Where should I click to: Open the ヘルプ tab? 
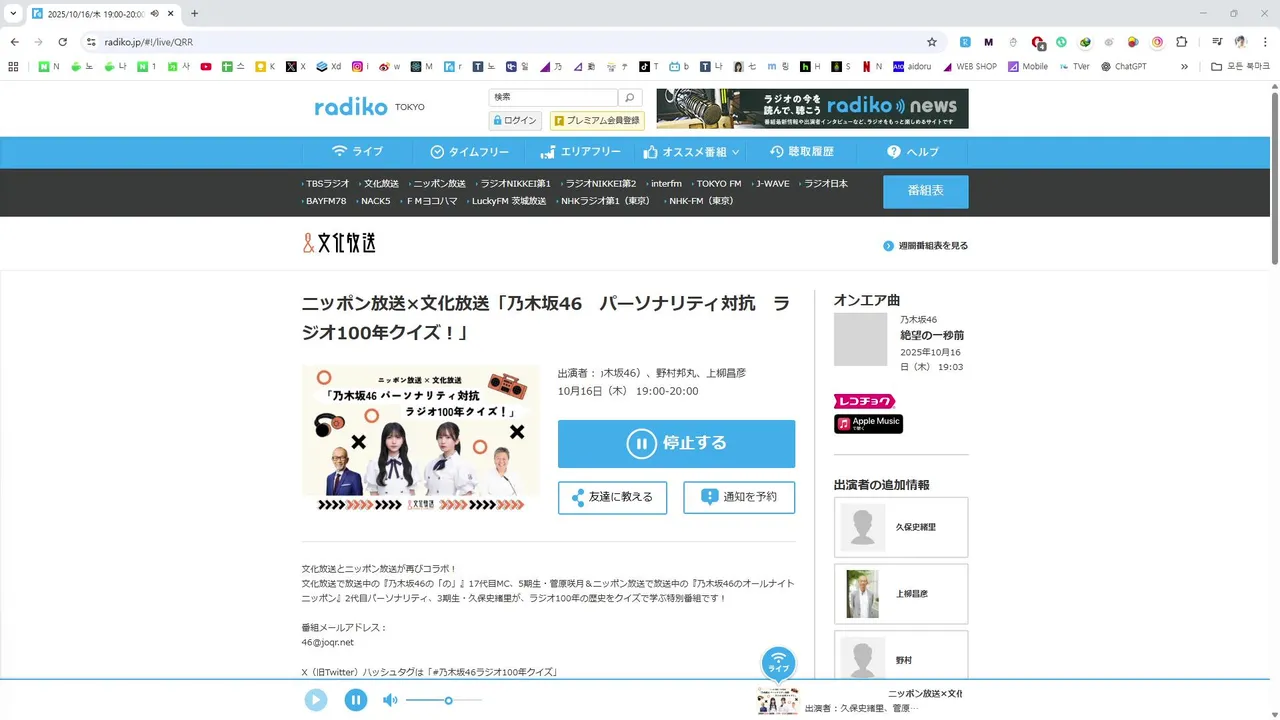click(x=912, y=152)
